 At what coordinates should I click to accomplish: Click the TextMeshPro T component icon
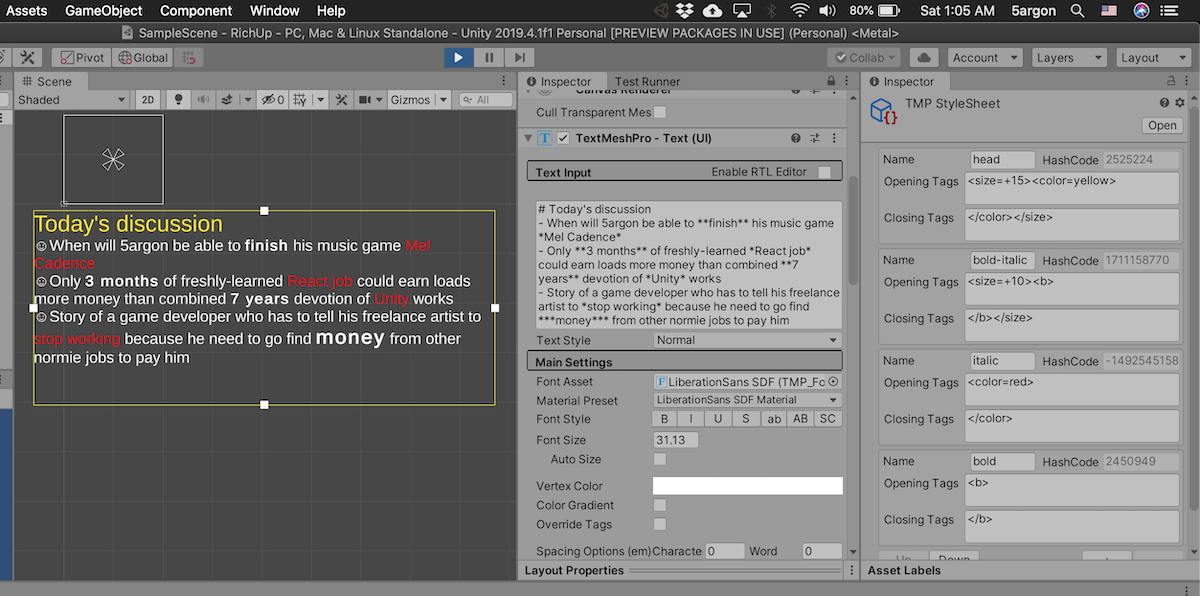click(546, 138)
